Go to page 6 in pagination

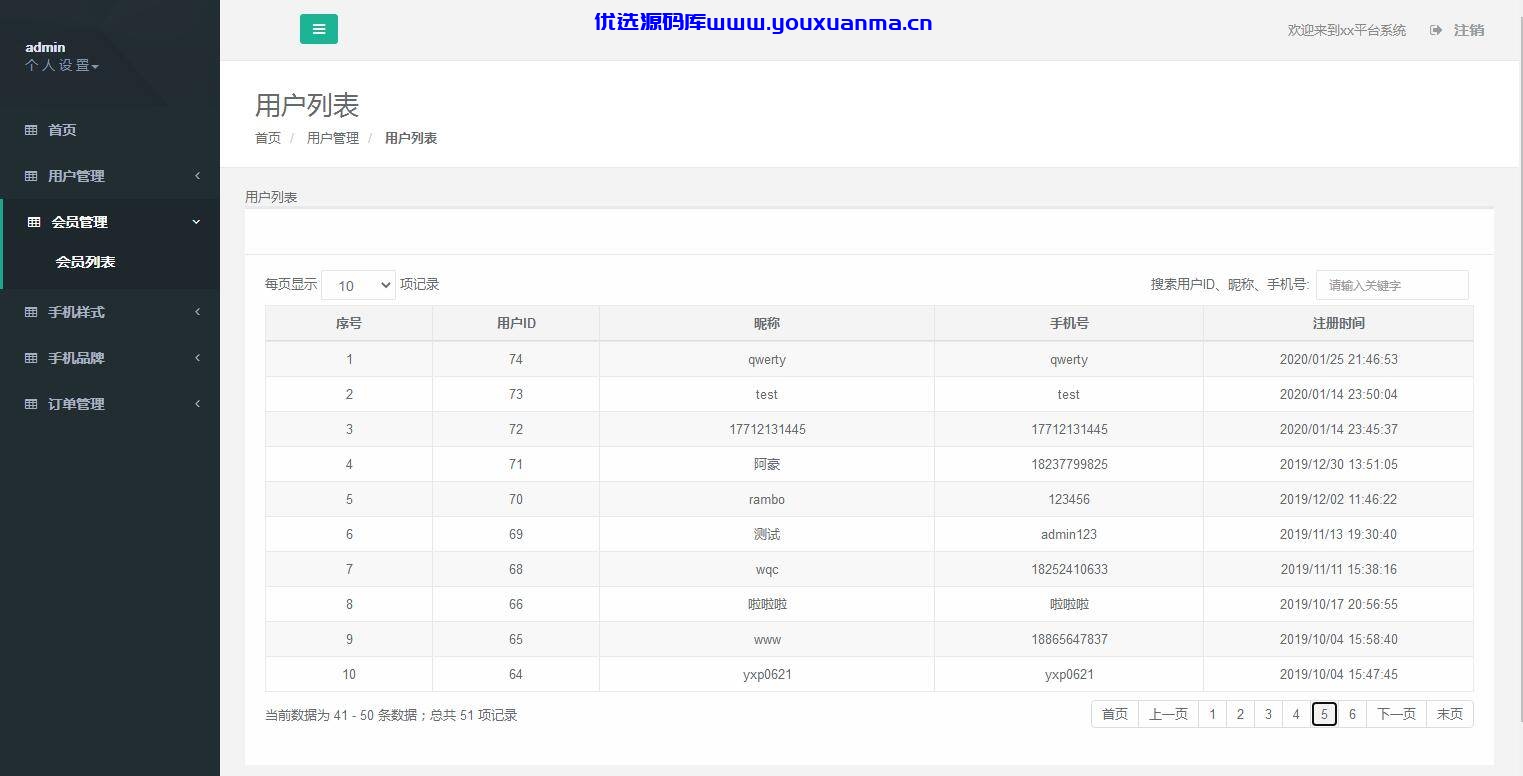click(1352, 714)
